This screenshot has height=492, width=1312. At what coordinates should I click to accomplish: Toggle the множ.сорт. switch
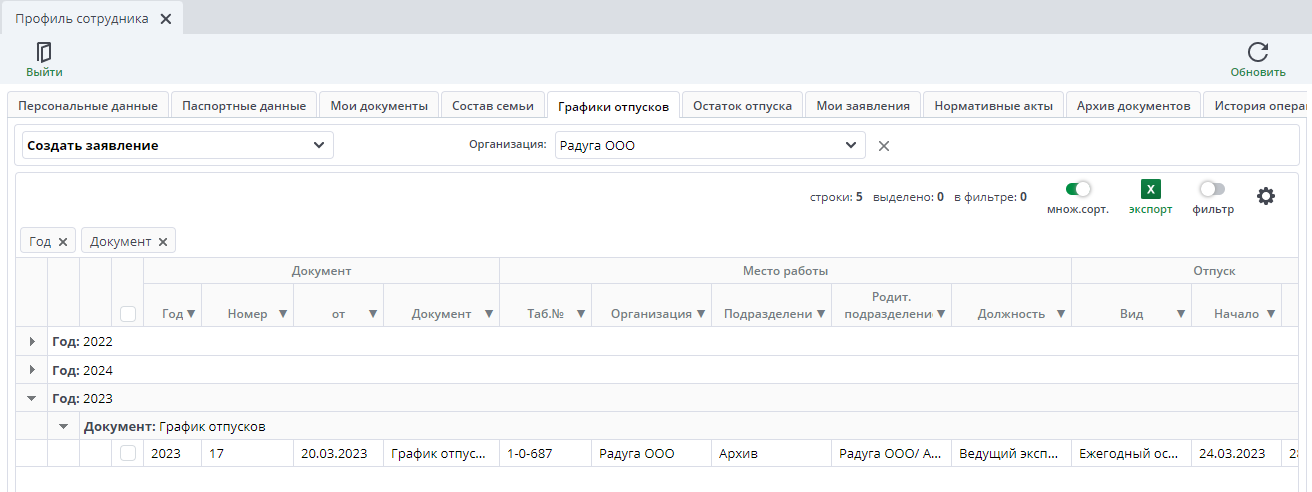1078,189
